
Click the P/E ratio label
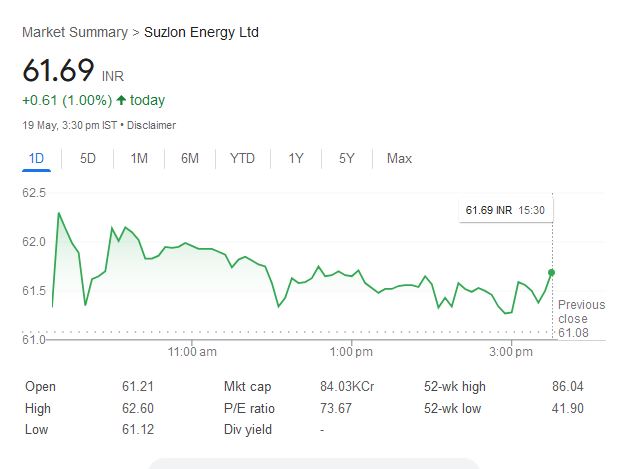point(249,408)
